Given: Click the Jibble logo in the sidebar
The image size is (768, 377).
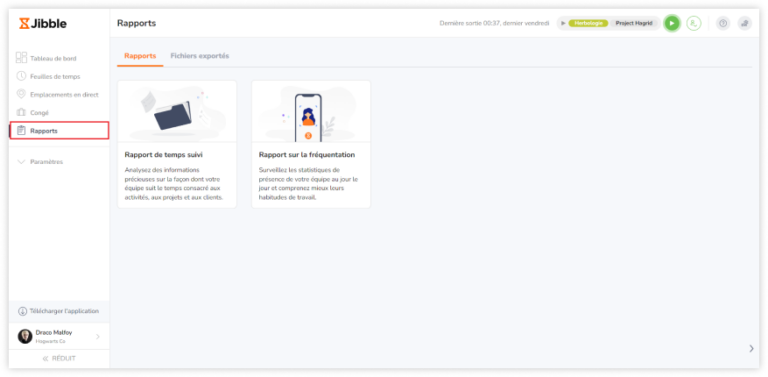Looking at the screenshot, I should (43, 24).
